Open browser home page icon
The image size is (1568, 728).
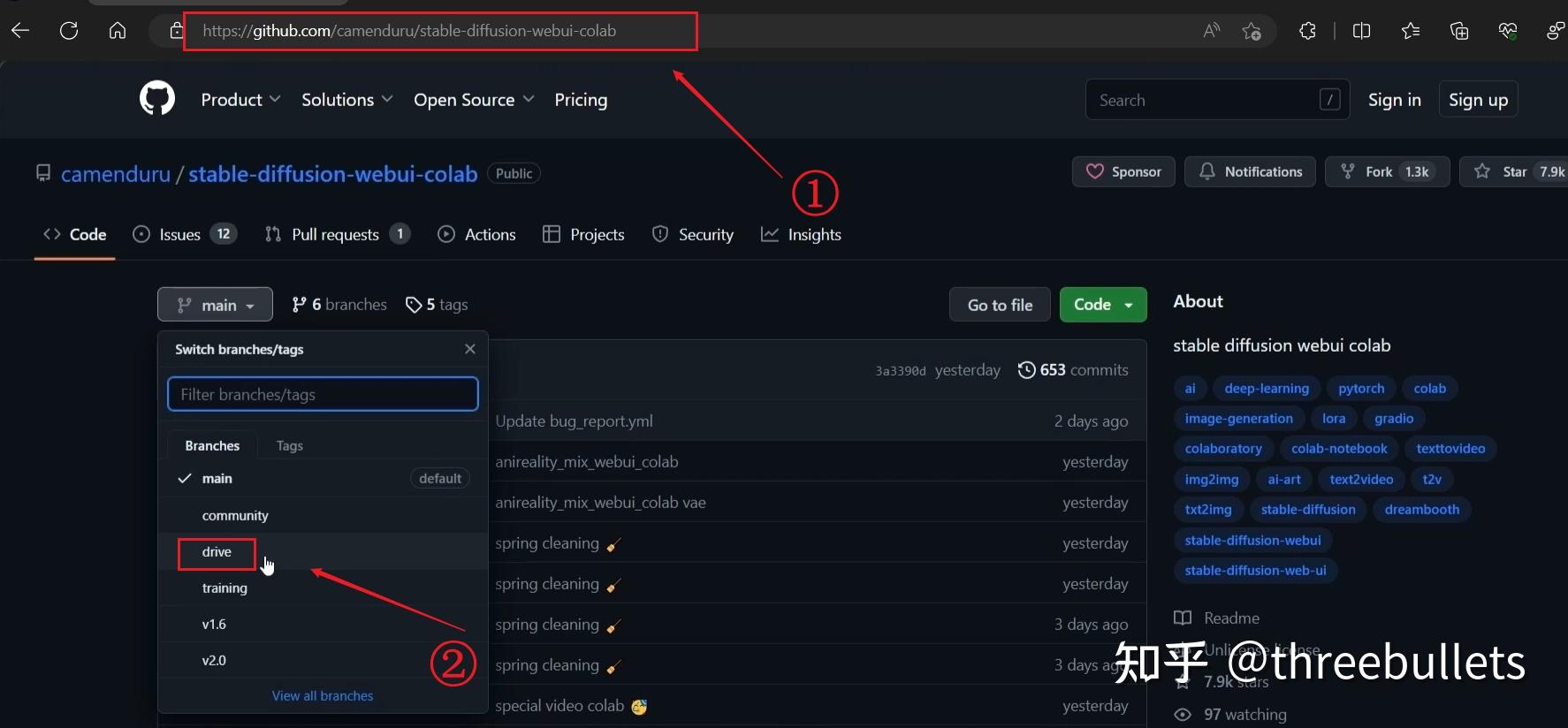pyautogui.click(x=118, y=31)
